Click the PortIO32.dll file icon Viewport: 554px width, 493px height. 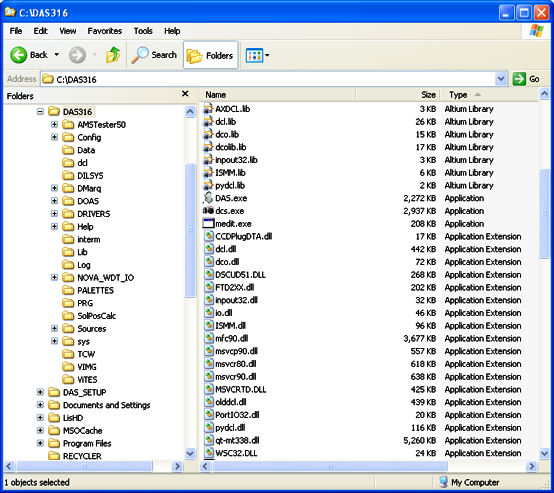pos(209,415)
